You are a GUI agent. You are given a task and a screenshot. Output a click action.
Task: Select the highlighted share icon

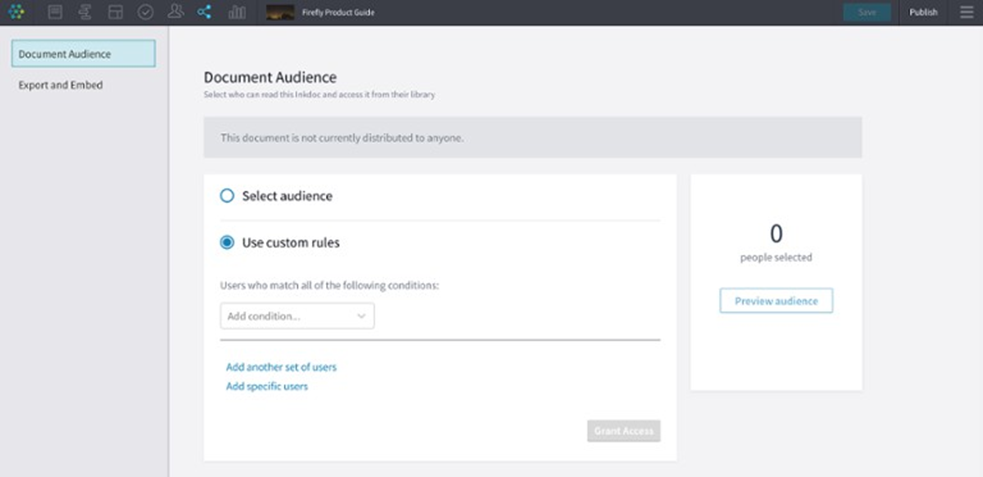pos(205,12)
